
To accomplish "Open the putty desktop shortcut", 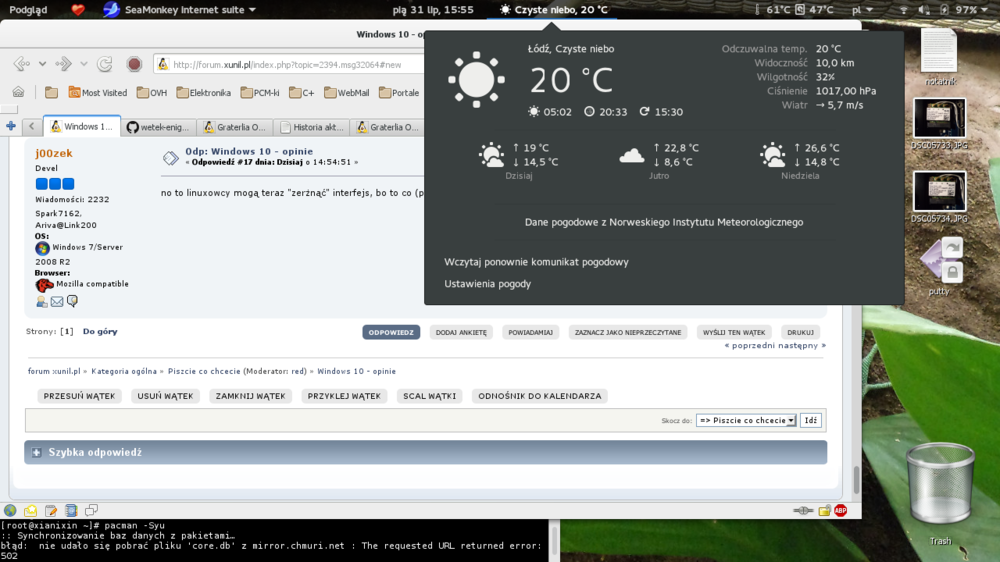I will [x=941, y=267].
